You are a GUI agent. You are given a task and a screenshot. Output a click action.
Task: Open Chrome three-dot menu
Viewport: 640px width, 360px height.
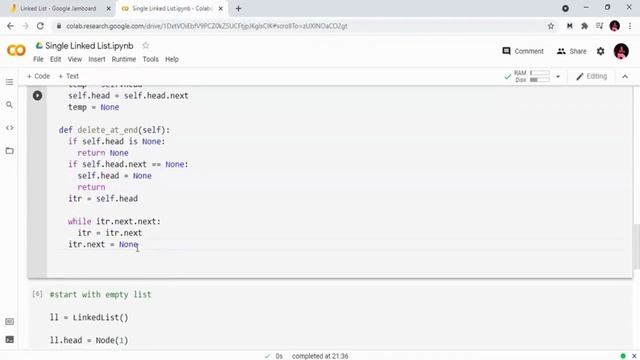pos(630,26)
